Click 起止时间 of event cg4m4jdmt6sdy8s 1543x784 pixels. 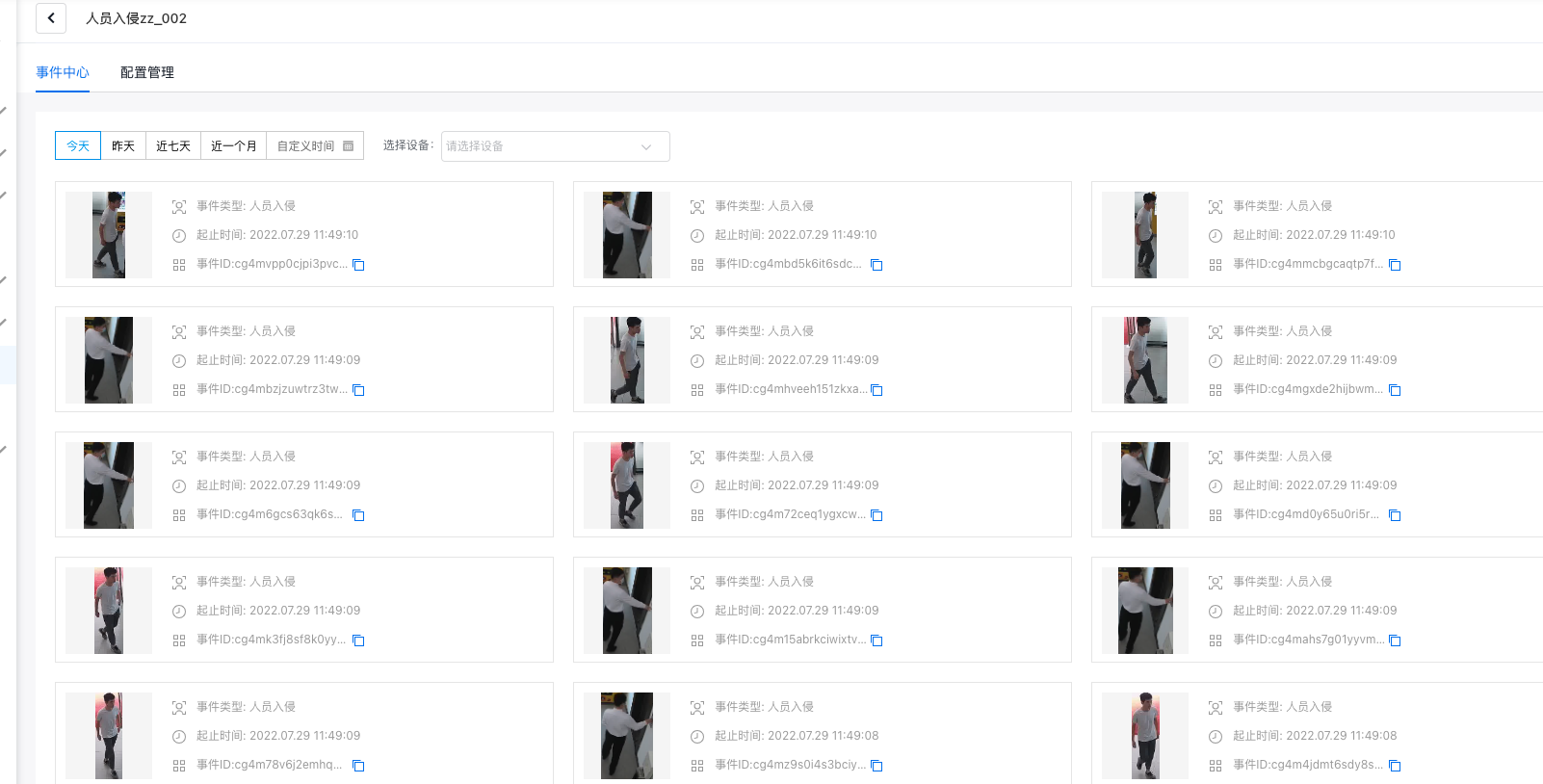click(1315, 736)
